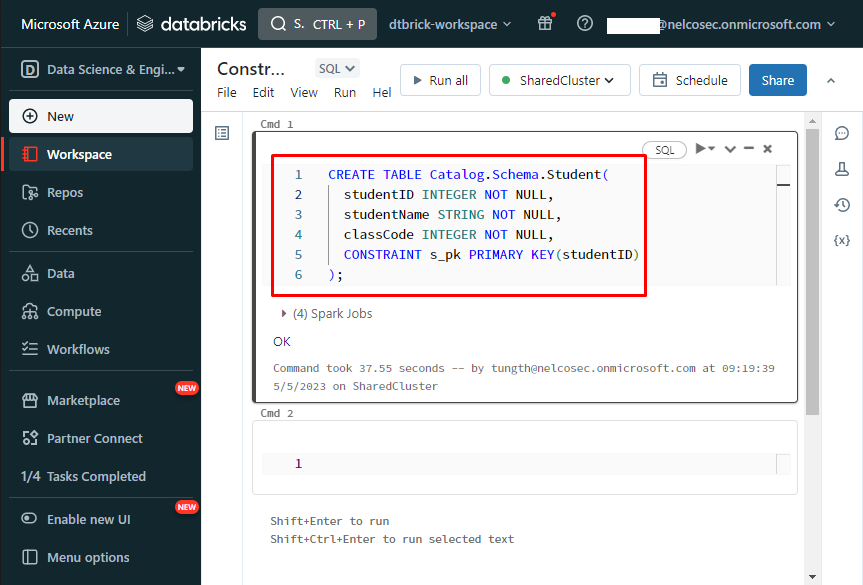Open the comments panel icon
Viewport: 863px width, 585px height.
[x=841, y=133]
